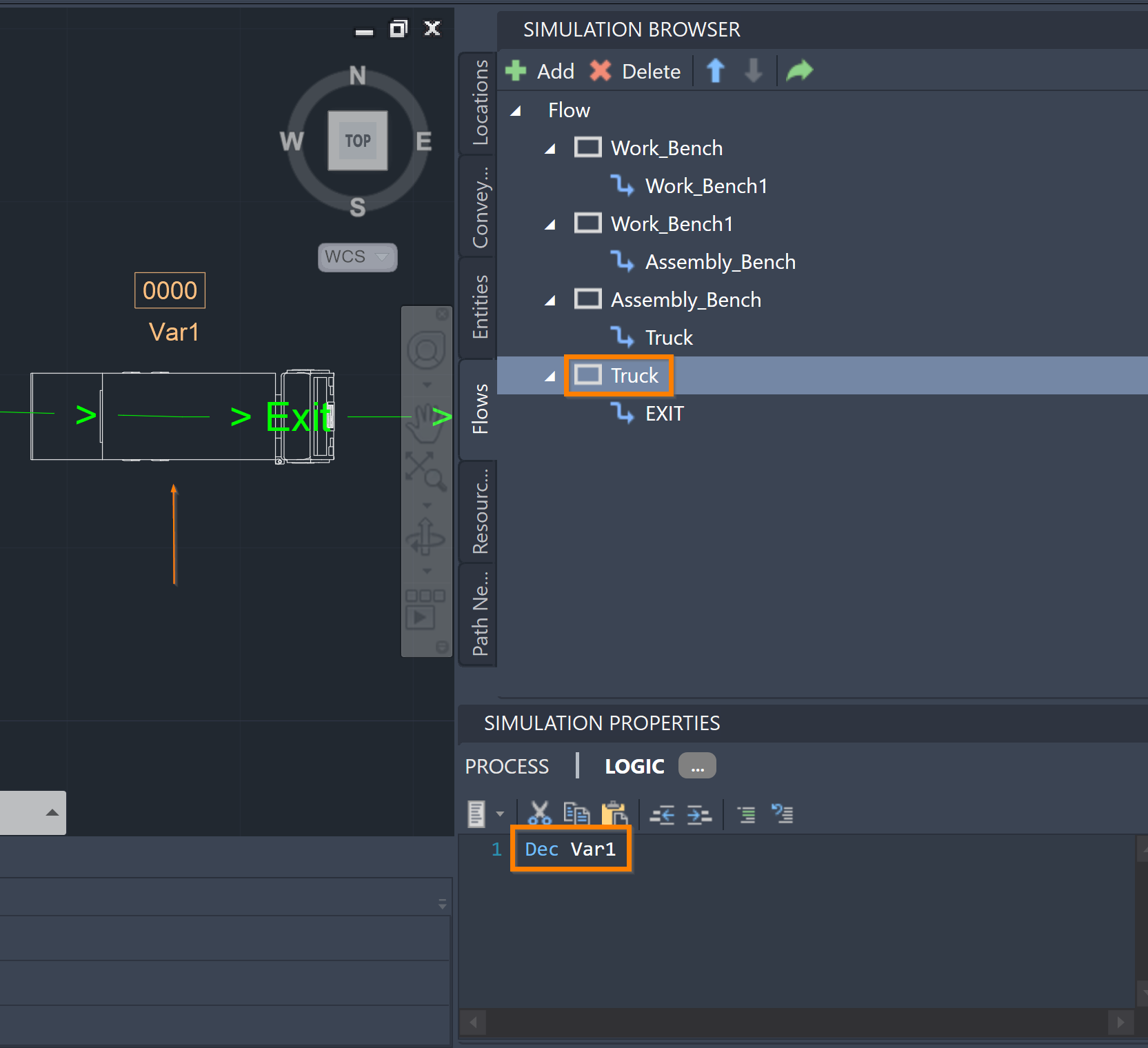
Task: Select the Work_Bench1 location row
Action: pos(823,223)
